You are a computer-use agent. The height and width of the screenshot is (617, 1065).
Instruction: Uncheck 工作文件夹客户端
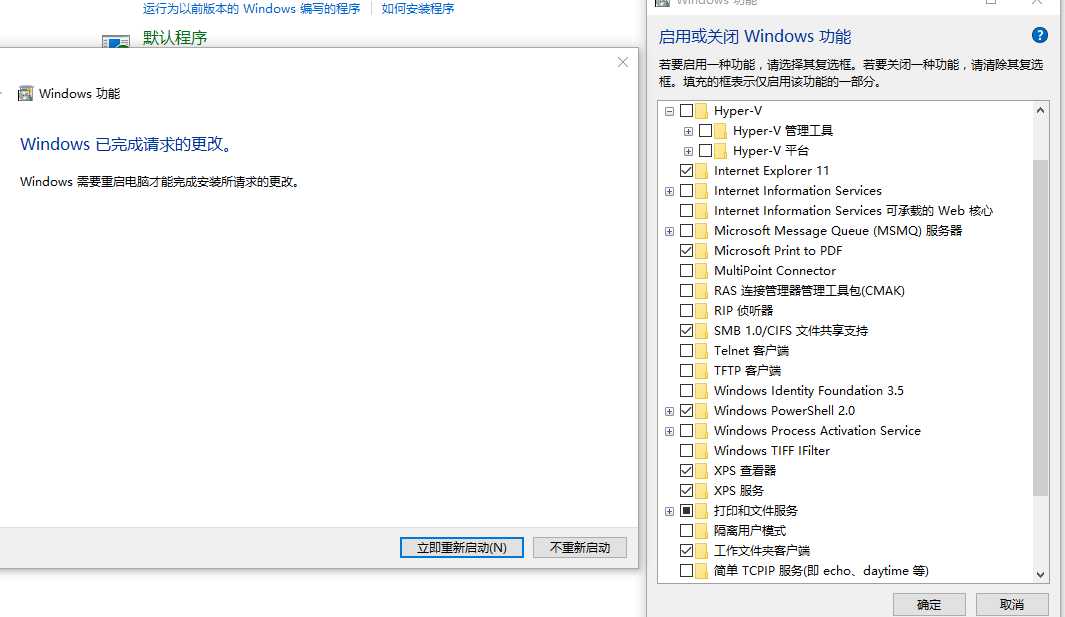click(x=687, y=550)
